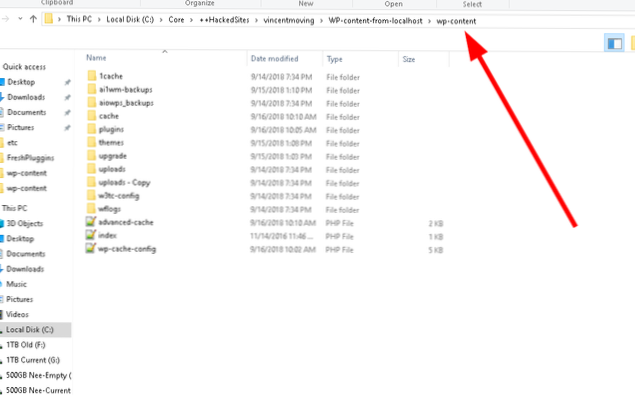The height and width of the screenshot is (396, 635).
Task: Select the 'cache' folder icon
Action: 92,116
